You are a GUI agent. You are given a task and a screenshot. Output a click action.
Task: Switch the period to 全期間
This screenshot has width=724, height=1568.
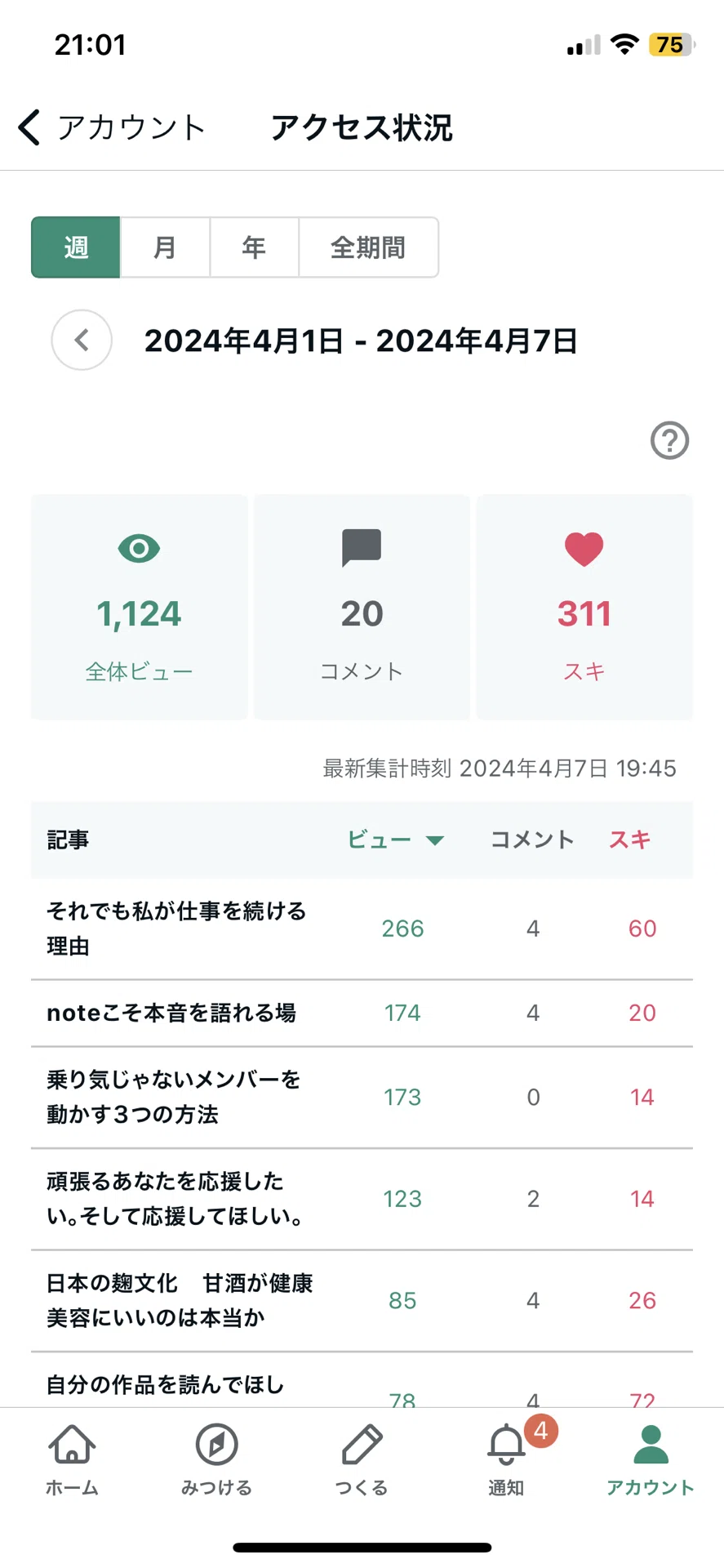pyautogui.click(x=368, y=247)
